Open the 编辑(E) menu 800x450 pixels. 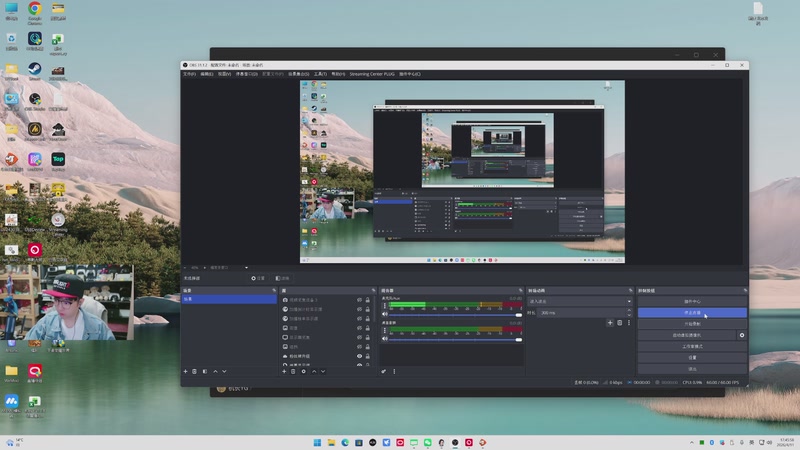pyautogui.click(x=207, y=74)
